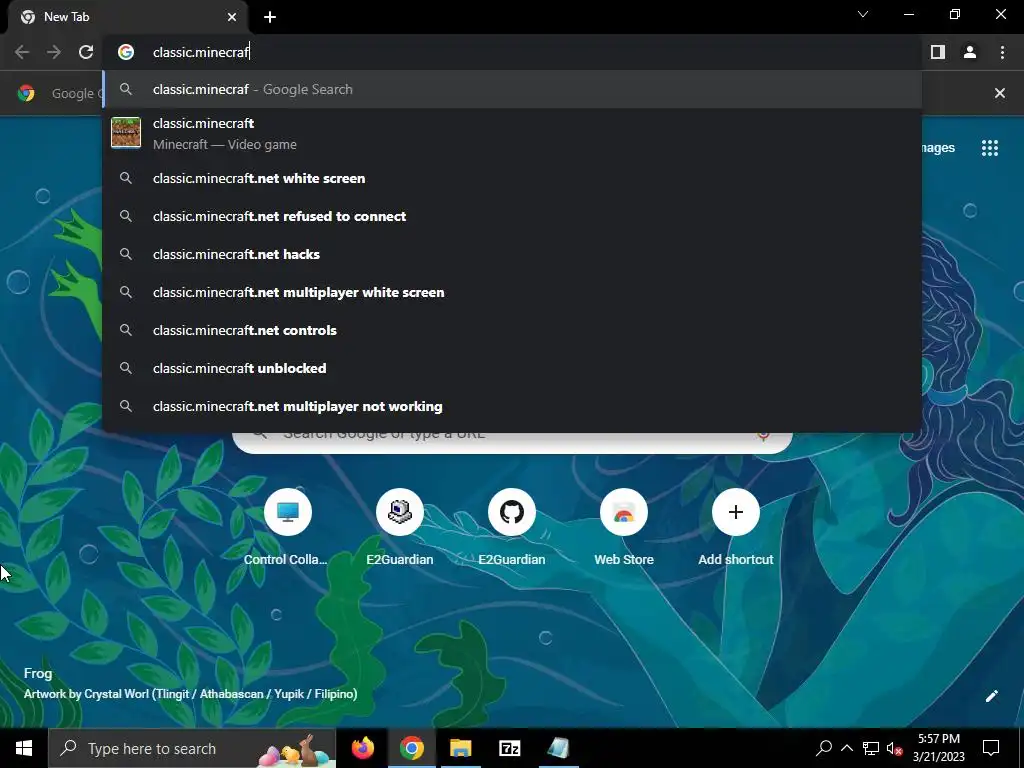Open the Chrome side panel icon
This screenshot has height=768, width=1024.
pos(938,52)
